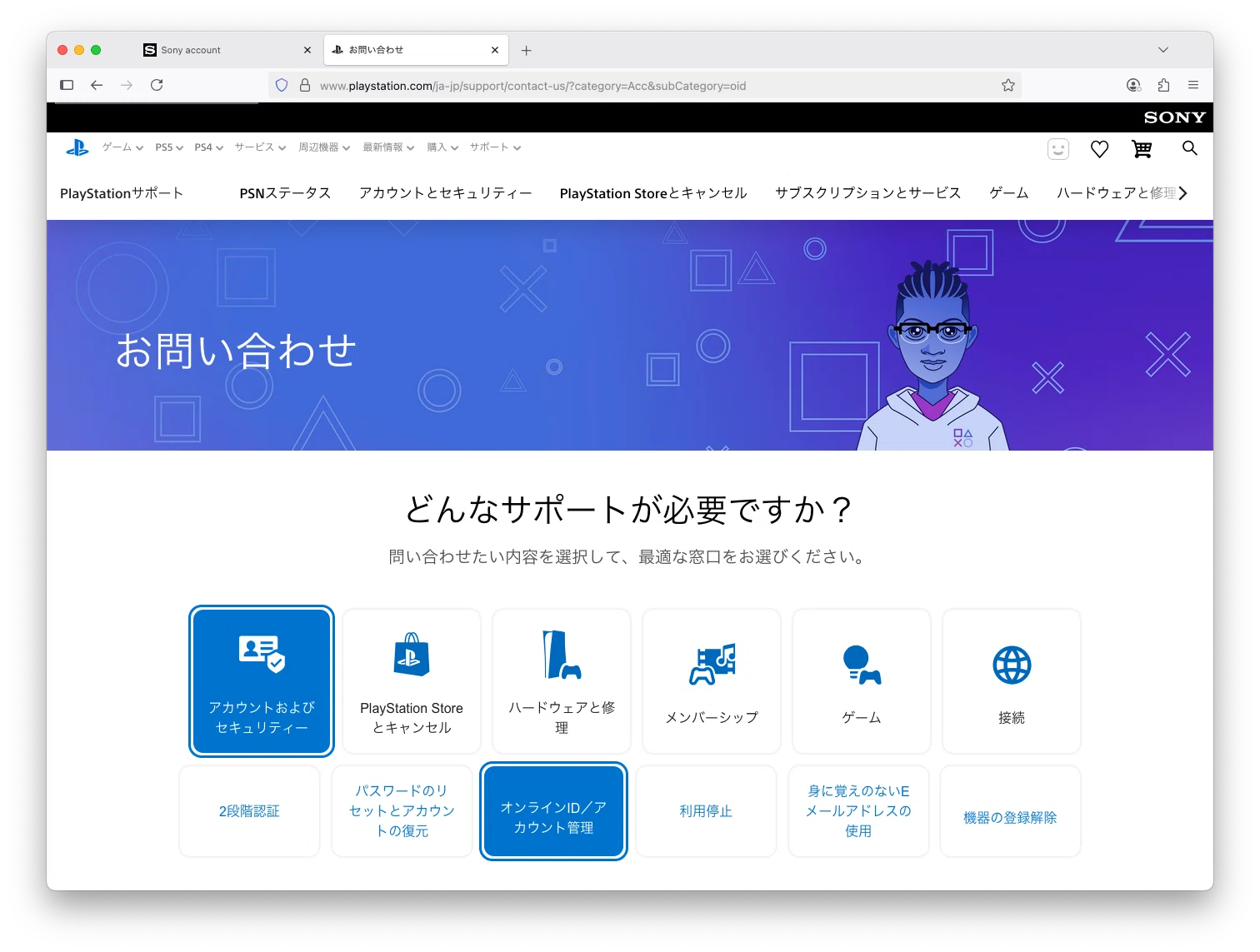
Task: Choose 身に覚えのないEメールアドレスの使用 subcategory
Action: (x=858, y=811)
